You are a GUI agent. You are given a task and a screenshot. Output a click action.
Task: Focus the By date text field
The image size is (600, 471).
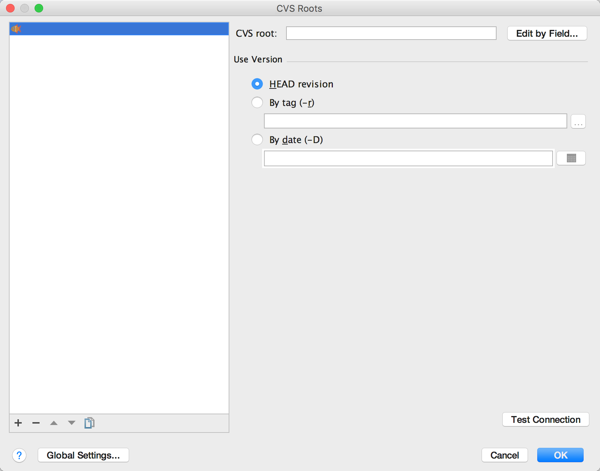408,158
